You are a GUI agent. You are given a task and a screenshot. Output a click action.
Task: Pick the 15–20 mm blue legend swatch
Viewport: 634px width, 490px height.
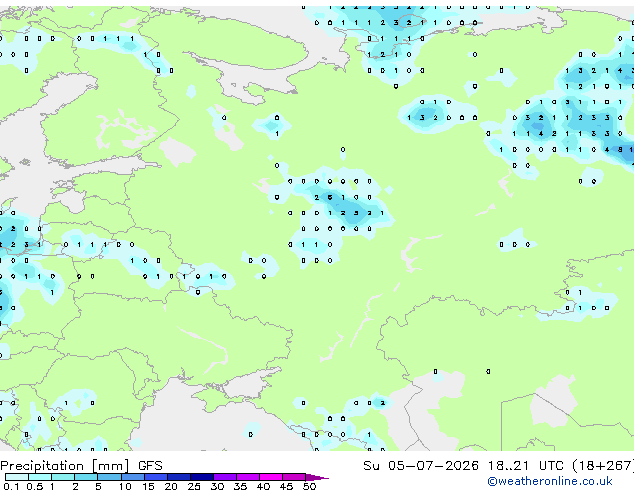156,477
